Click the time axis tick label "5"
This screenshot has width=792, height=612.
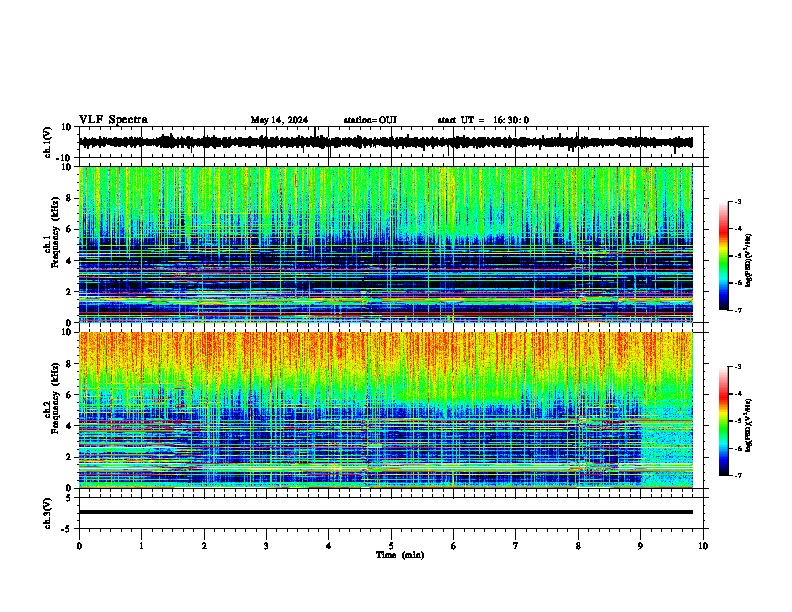click(391, 546)
